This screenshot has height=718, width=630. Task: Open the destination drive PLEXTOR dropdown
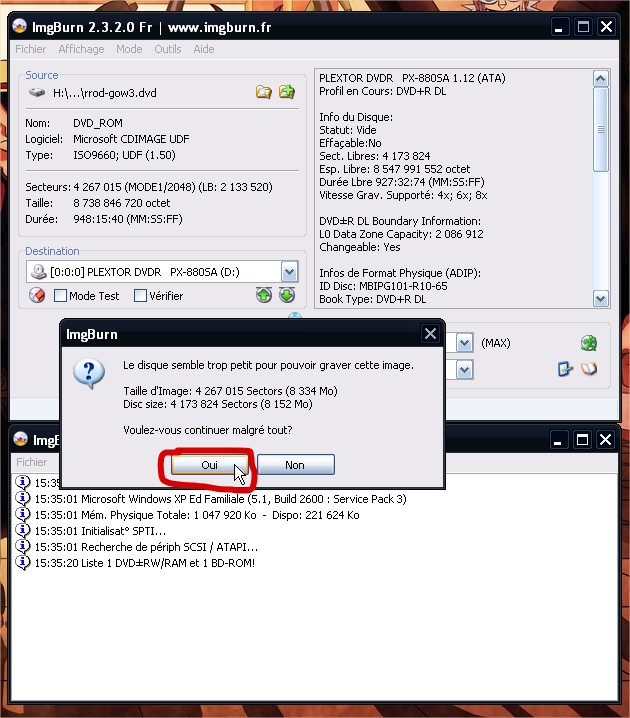click(289, 272)
